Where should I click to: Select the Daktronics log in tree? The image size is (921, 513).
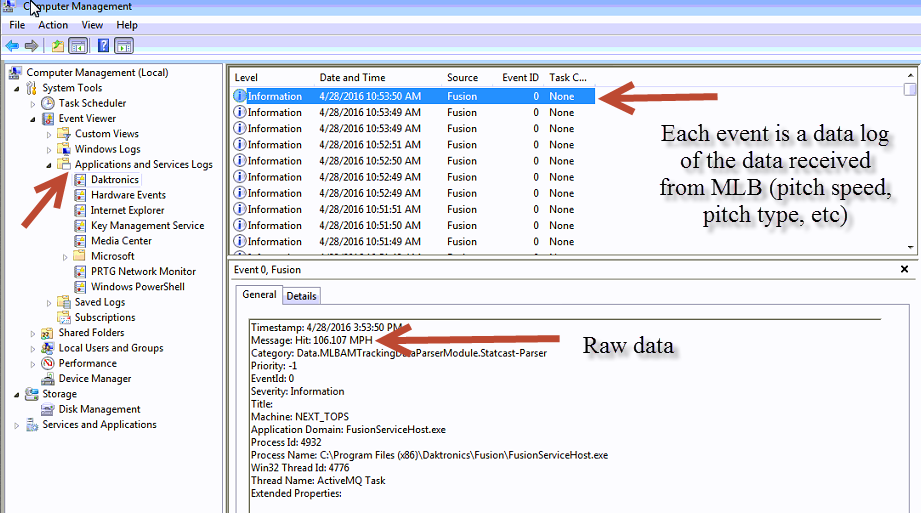(x=114, y=180)
